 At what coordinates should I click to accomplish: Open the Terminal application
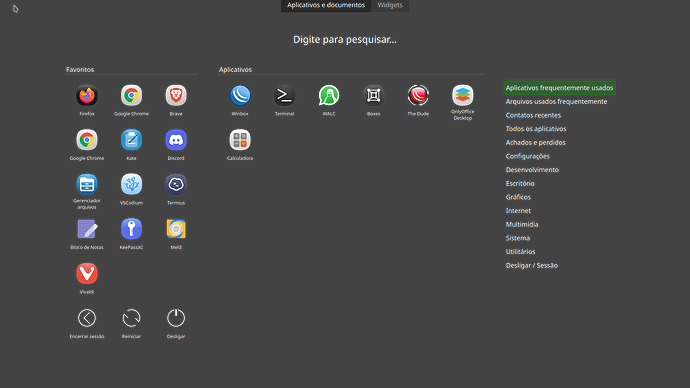(284, 96)
